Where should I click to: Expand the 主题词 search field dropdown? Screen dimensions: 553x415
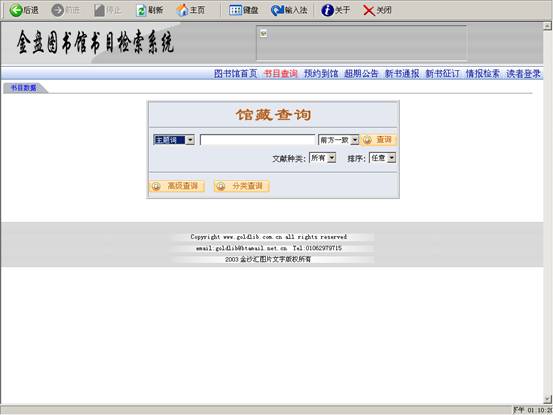click(190, 140)
